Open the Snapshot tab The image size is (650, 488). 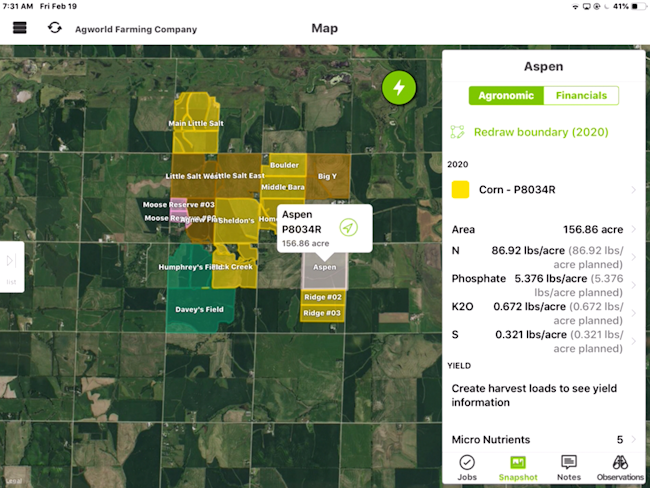coord(518,467)
